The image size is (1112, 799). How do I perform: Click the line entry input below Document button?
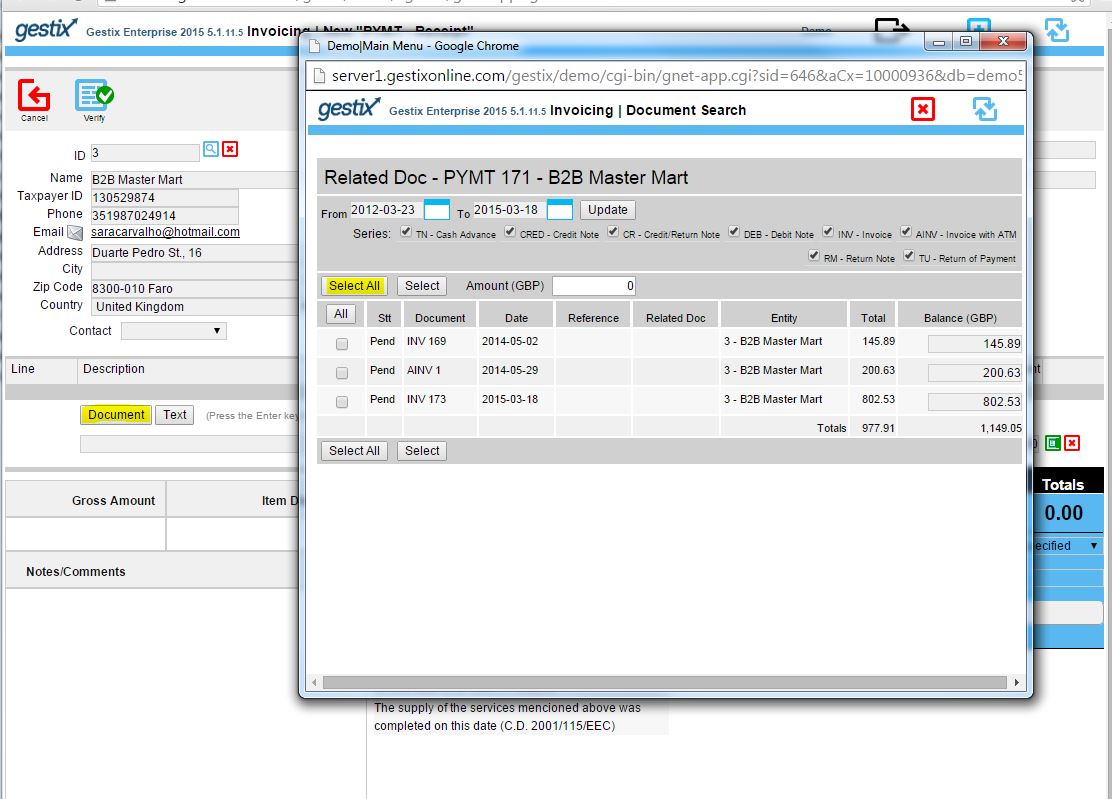pyautogui.click(x=189, y=445)
